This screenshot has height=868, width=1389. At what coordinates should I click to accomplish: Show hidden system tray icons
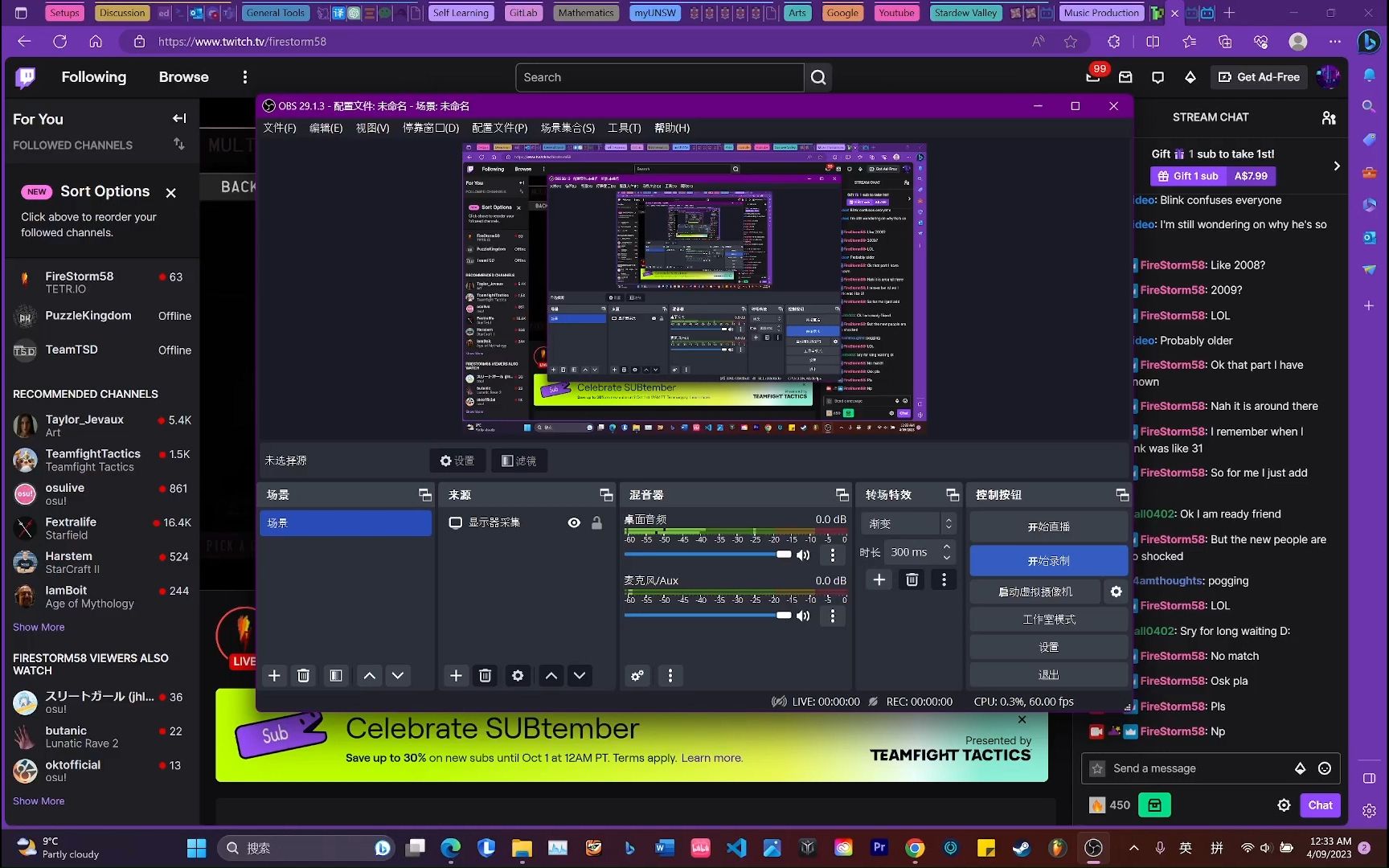[x=1133, y=848]
